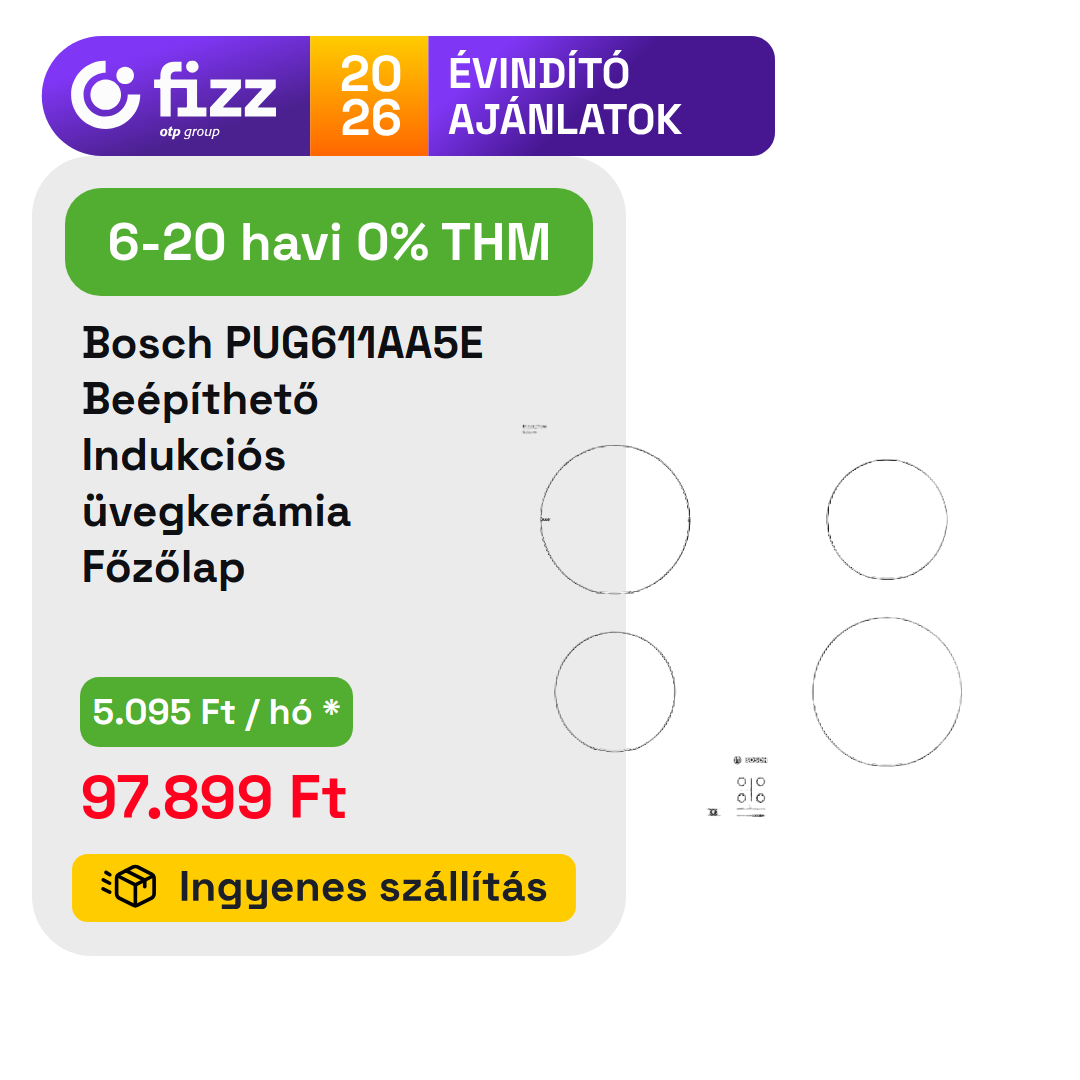Click the green 6-20 havi 0% THM banner

coord(329,242)
